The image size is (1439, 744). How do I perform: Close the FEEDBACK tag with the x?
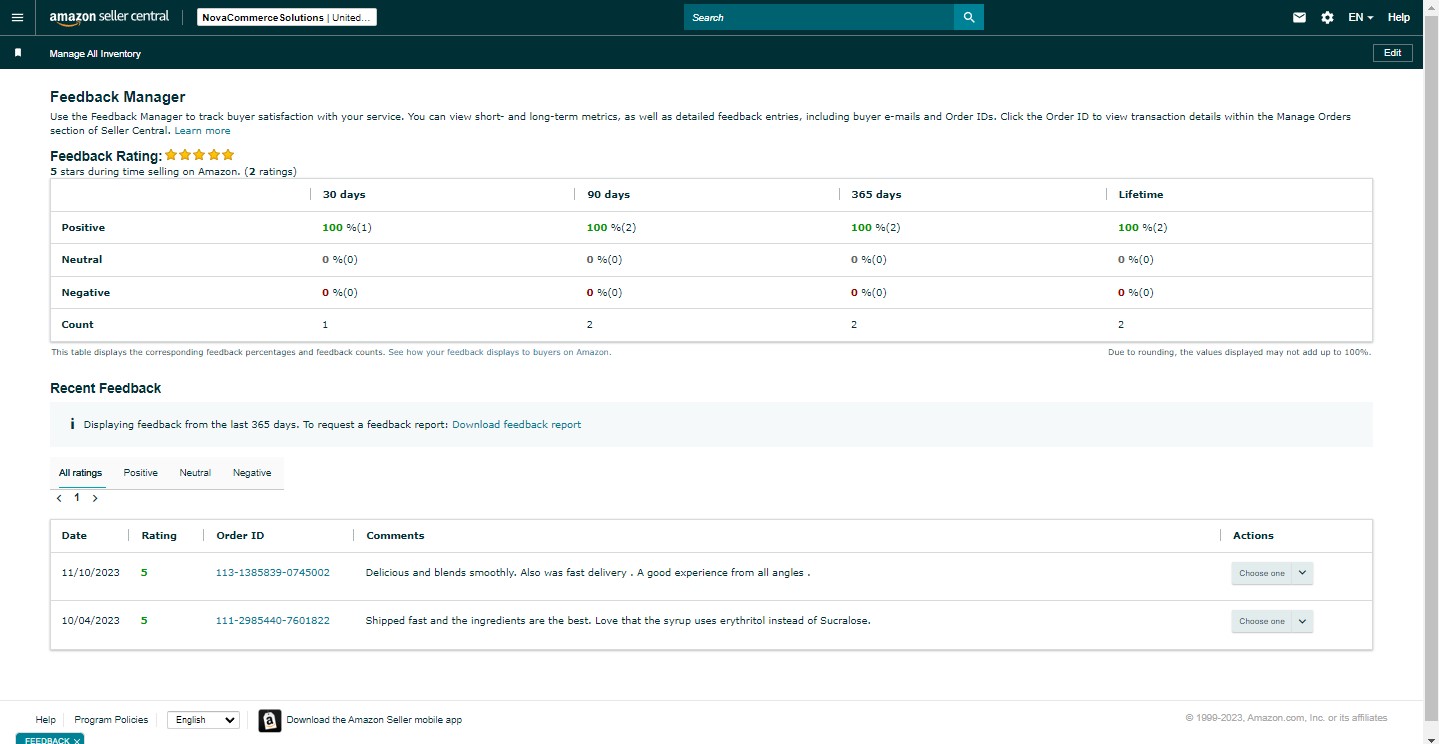tap(77, 741)
